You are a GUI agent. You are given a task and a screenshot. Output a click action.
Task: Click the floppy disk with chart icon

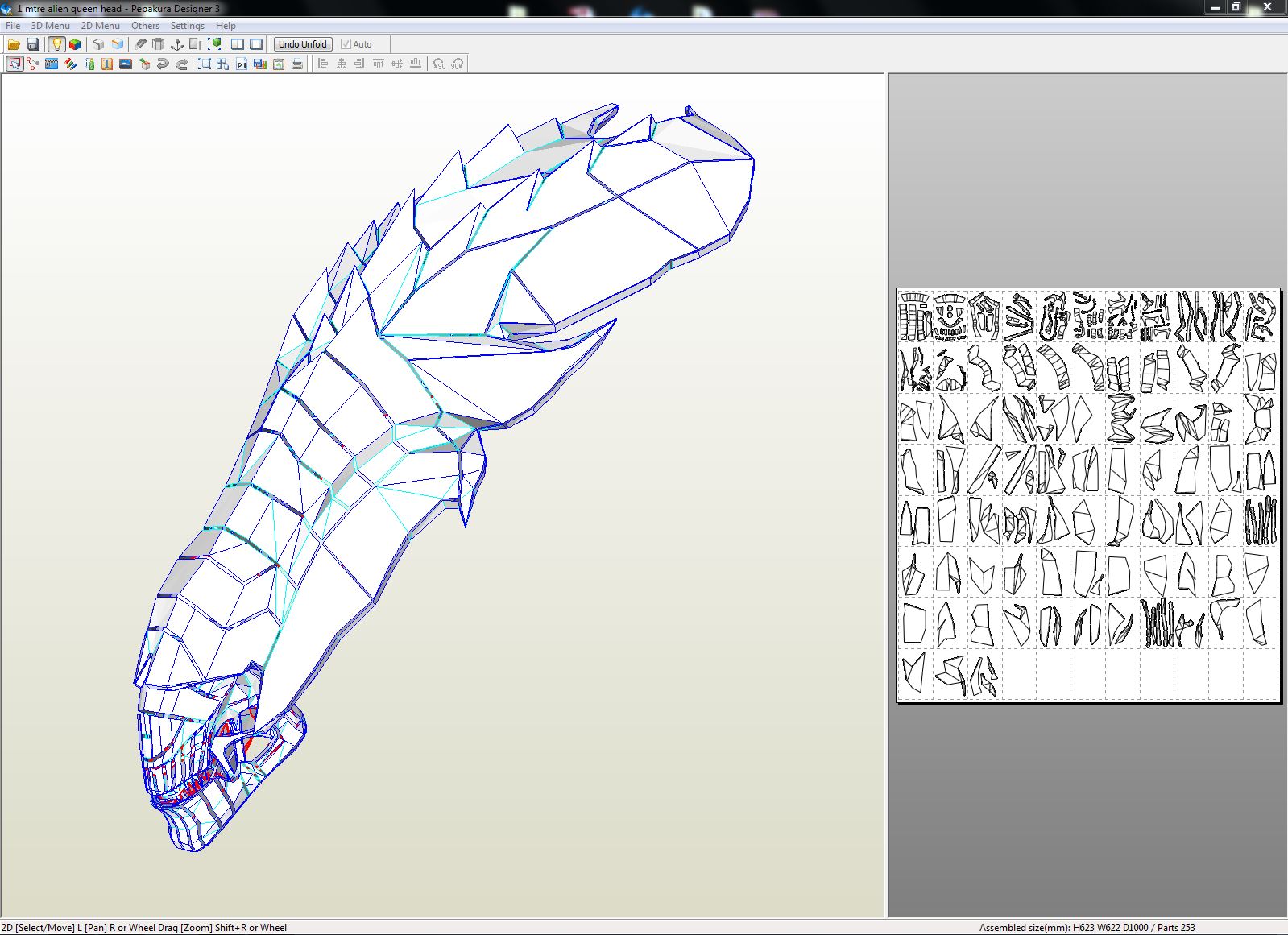point(259,64)
